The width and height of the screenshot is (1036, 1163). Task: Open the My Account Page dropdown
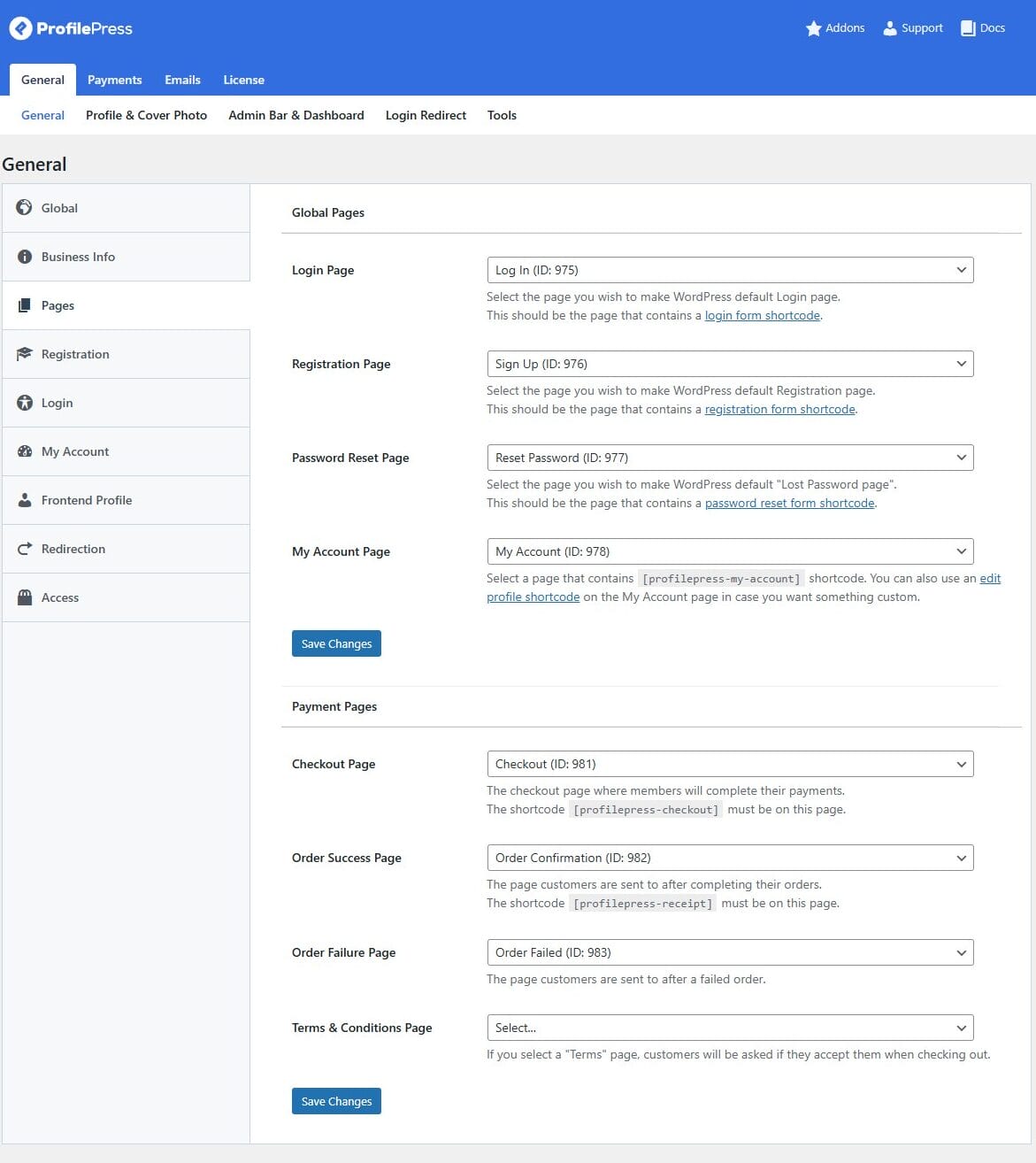point(730,551)
